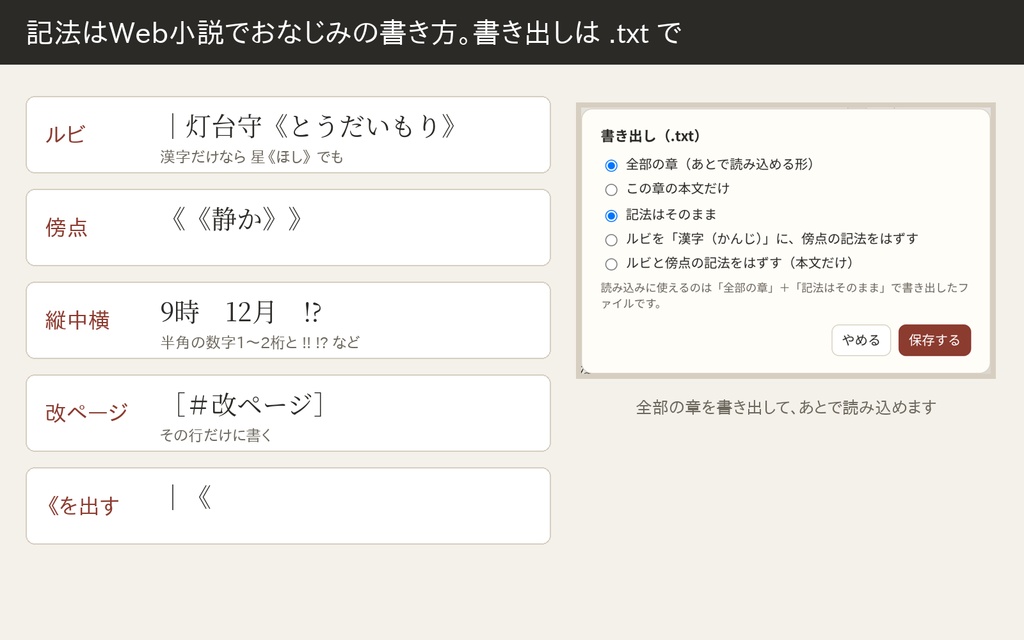Click the 《を出す notation card

288,505
